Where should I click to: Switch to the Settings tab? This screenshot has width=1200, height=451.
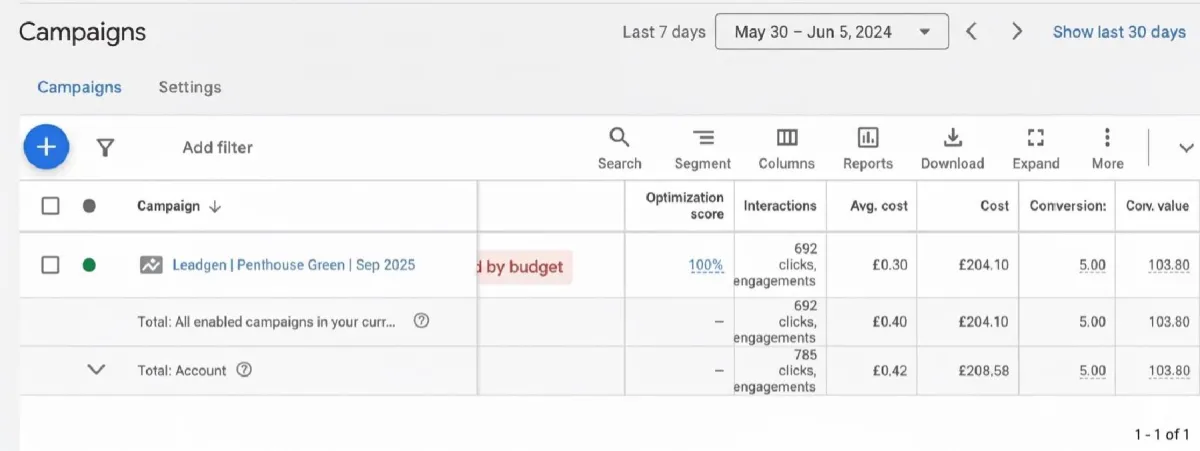point(190,87)
